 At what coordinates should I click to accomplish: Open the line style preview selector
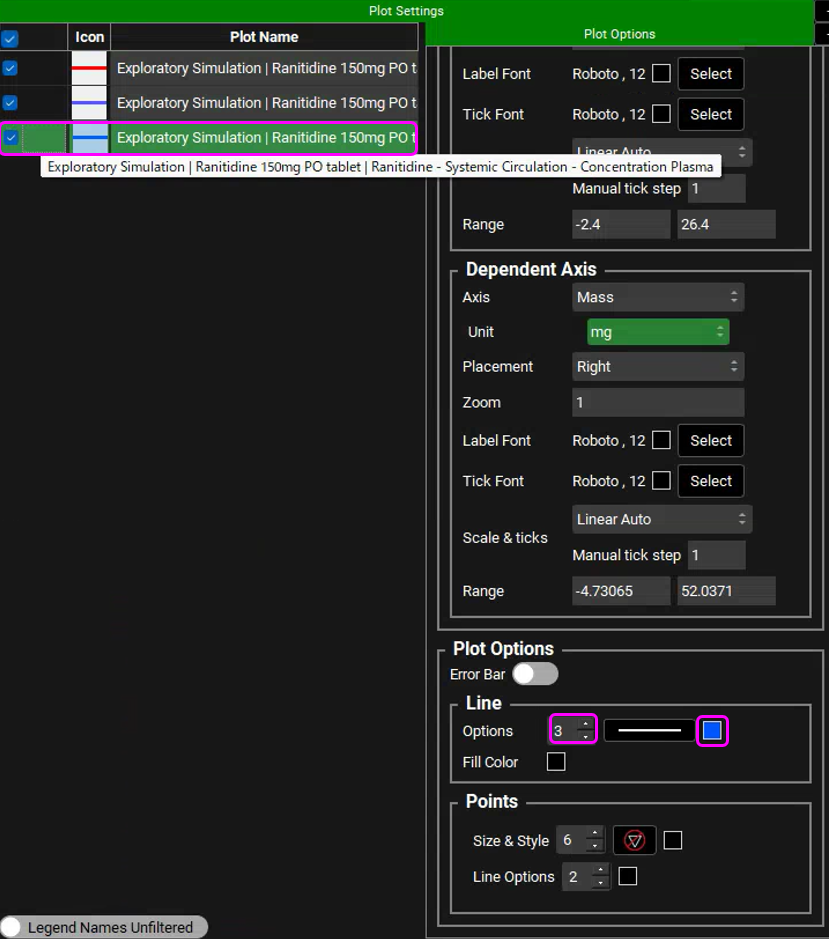pyautogui.click(x=649, y=731)
